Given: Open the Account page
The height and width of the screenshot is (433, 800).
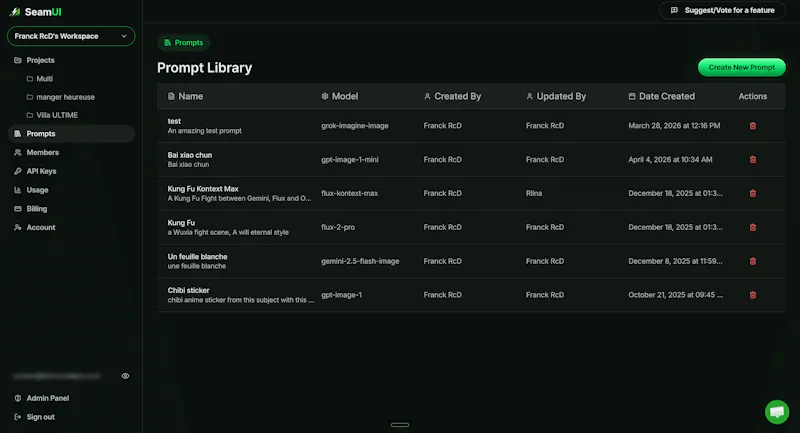Looking at the screenshot, I should coord(41,227).
